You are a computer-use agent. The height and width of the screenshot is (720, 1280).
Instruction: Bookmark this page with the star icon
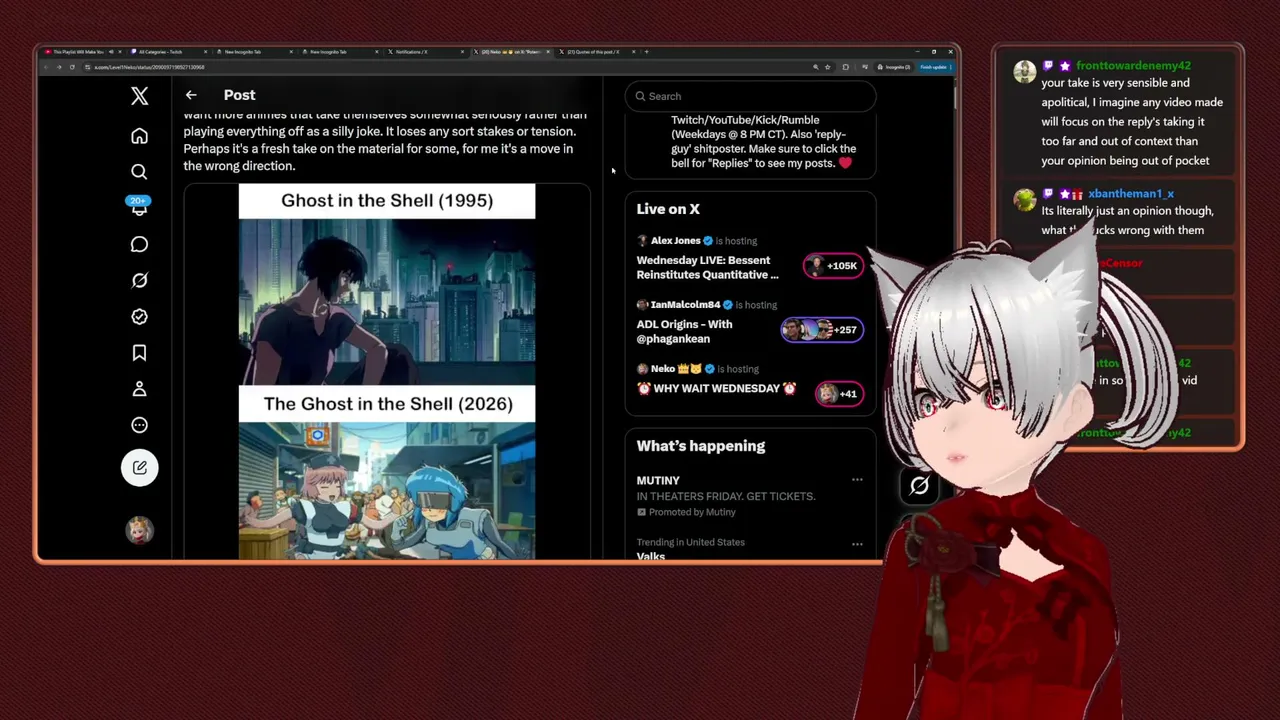tap(827, 67)
